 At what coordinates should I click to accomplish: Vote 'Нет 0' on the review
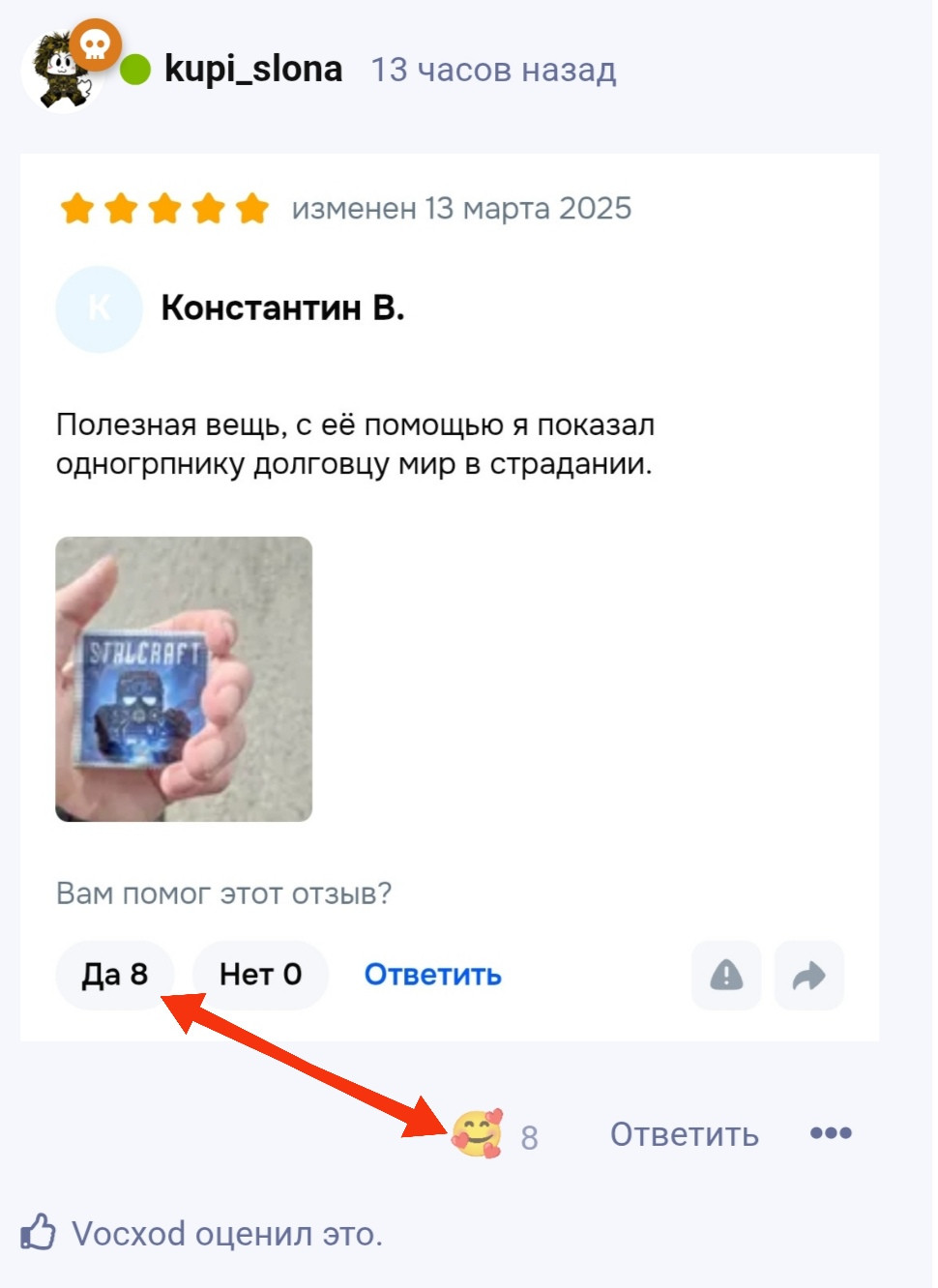coord(260,975)
